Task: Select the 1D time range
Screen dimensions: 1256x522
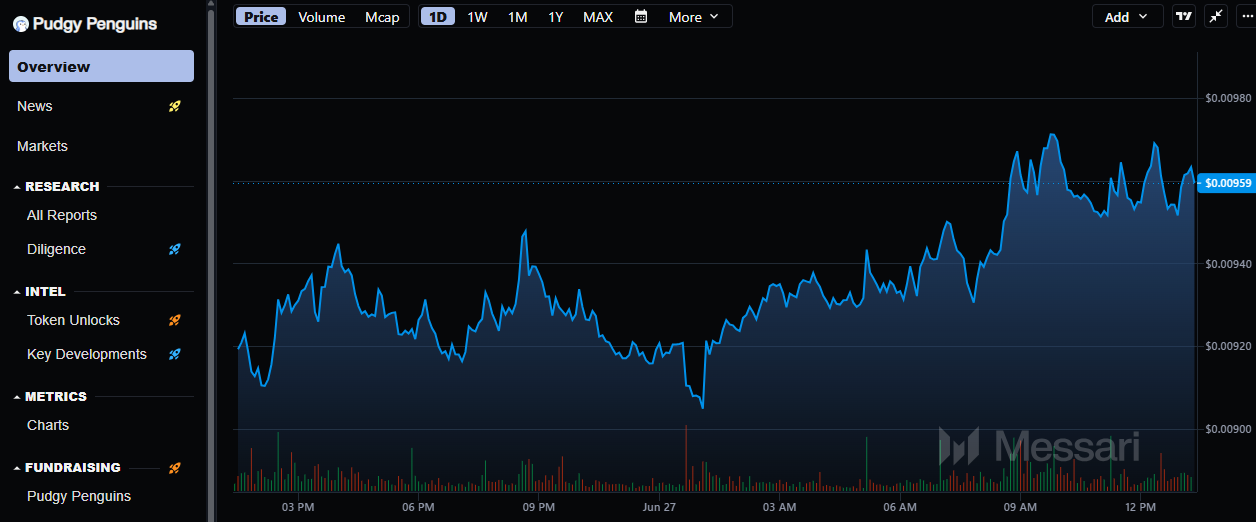Action: (x=438, y=17)
